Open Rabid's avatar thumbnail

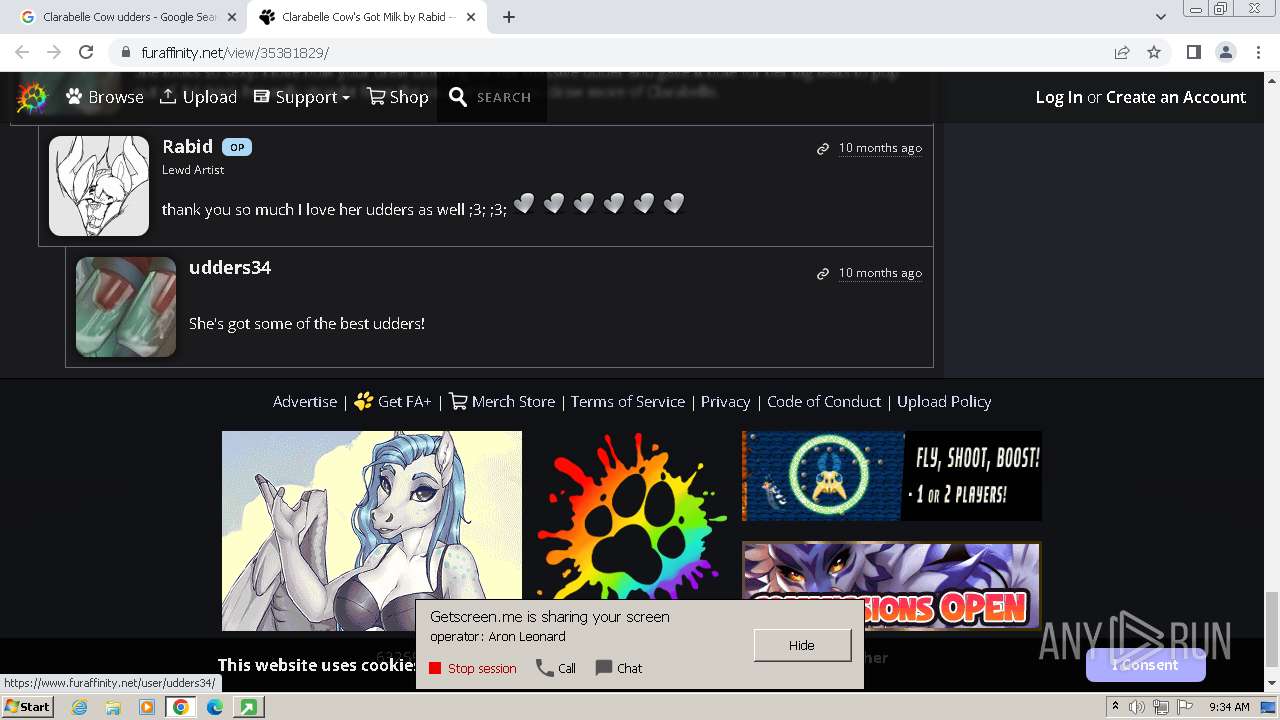99,186
